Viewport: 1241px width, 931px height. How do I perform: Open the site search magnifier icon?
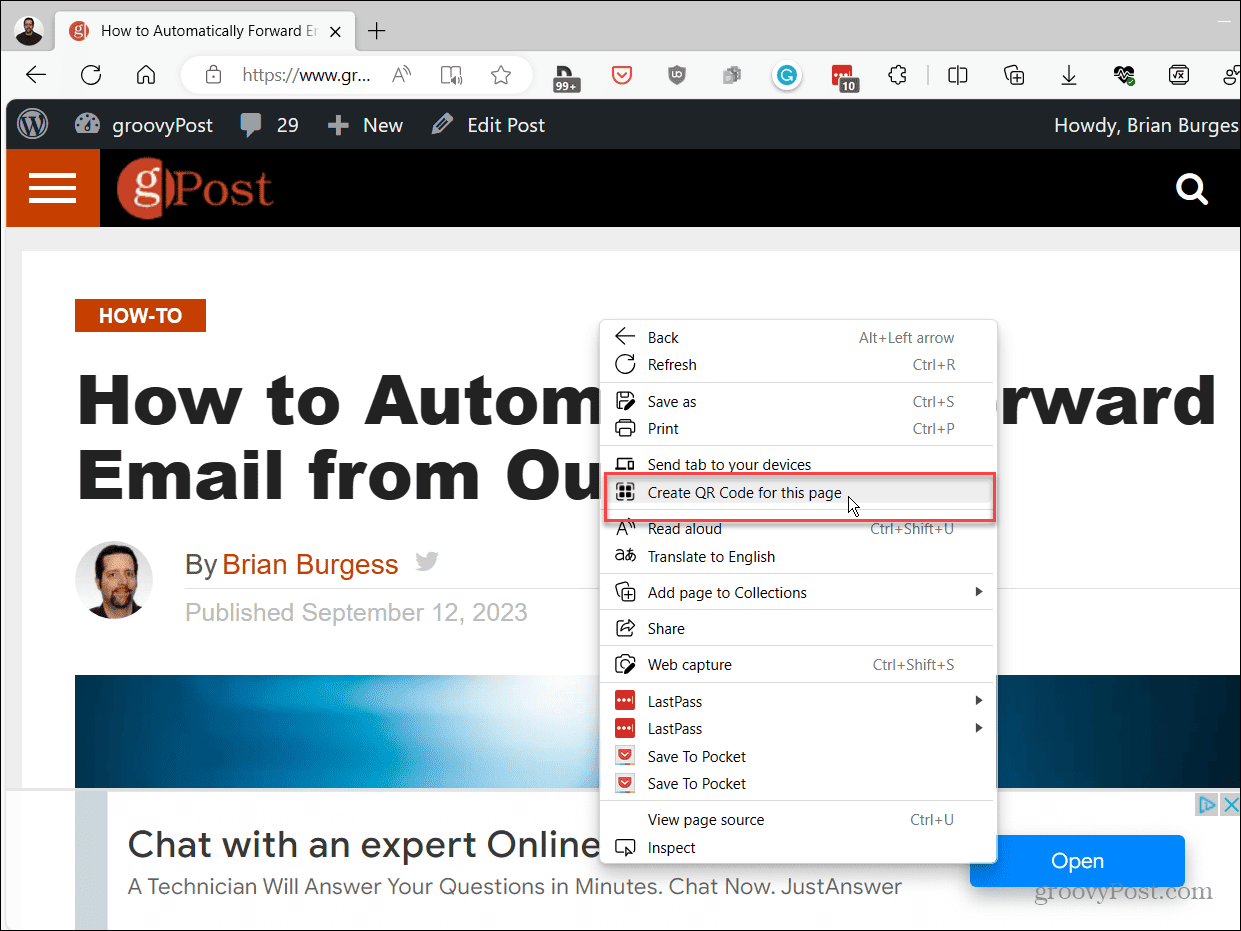pos(1192,189)
